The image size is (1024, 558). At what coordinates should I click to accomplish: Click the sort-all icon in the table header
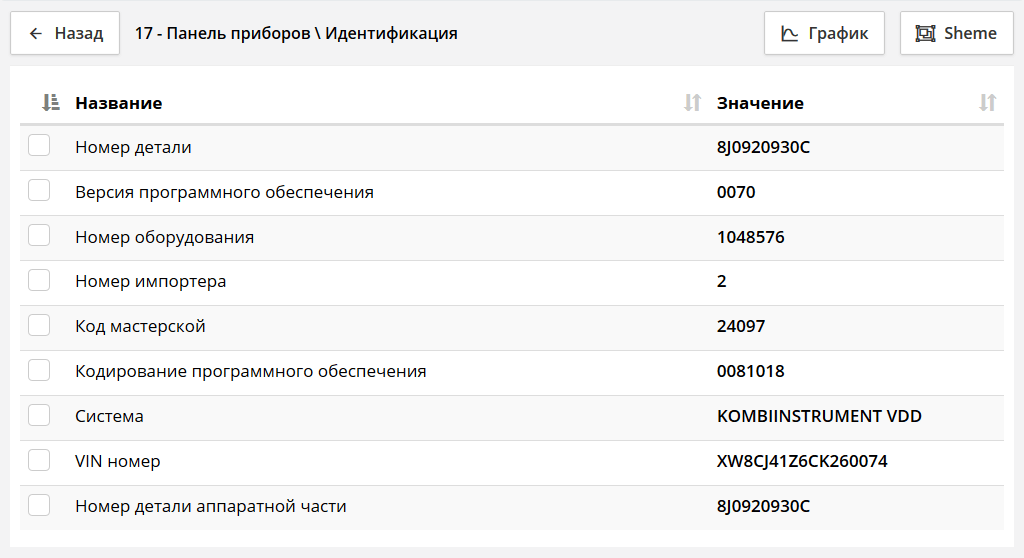pyautogui.click(x=51, y=102)
